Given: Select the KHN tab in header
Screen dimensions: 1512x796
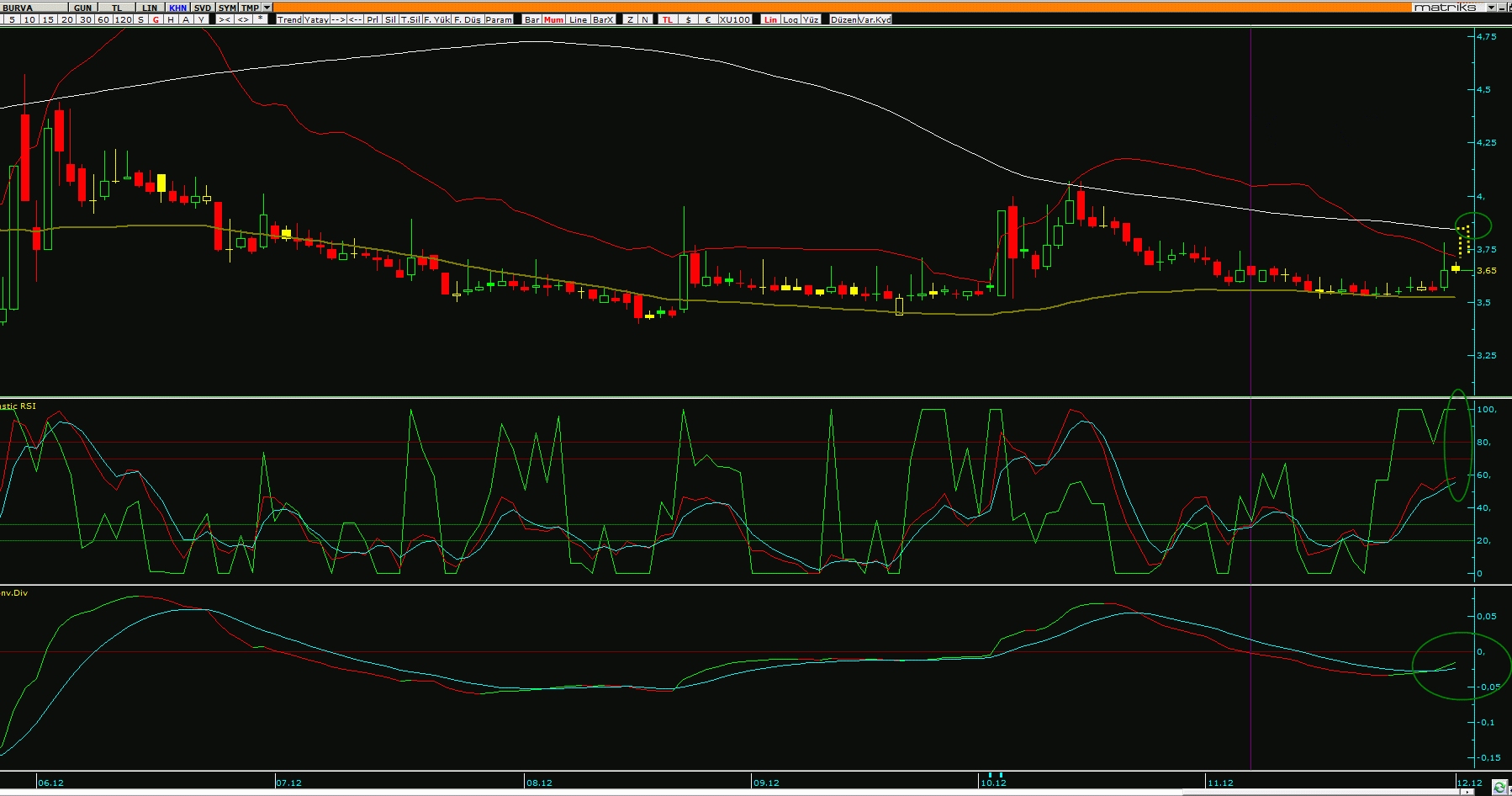Looking at the screenshot, I should tap(178, 8).
